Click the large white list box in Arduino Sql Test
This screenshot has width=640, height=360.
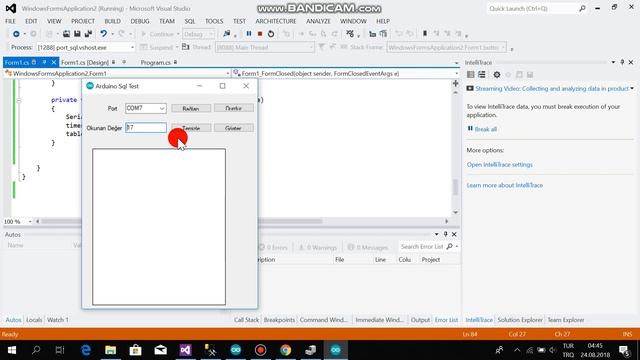point(159,227)
